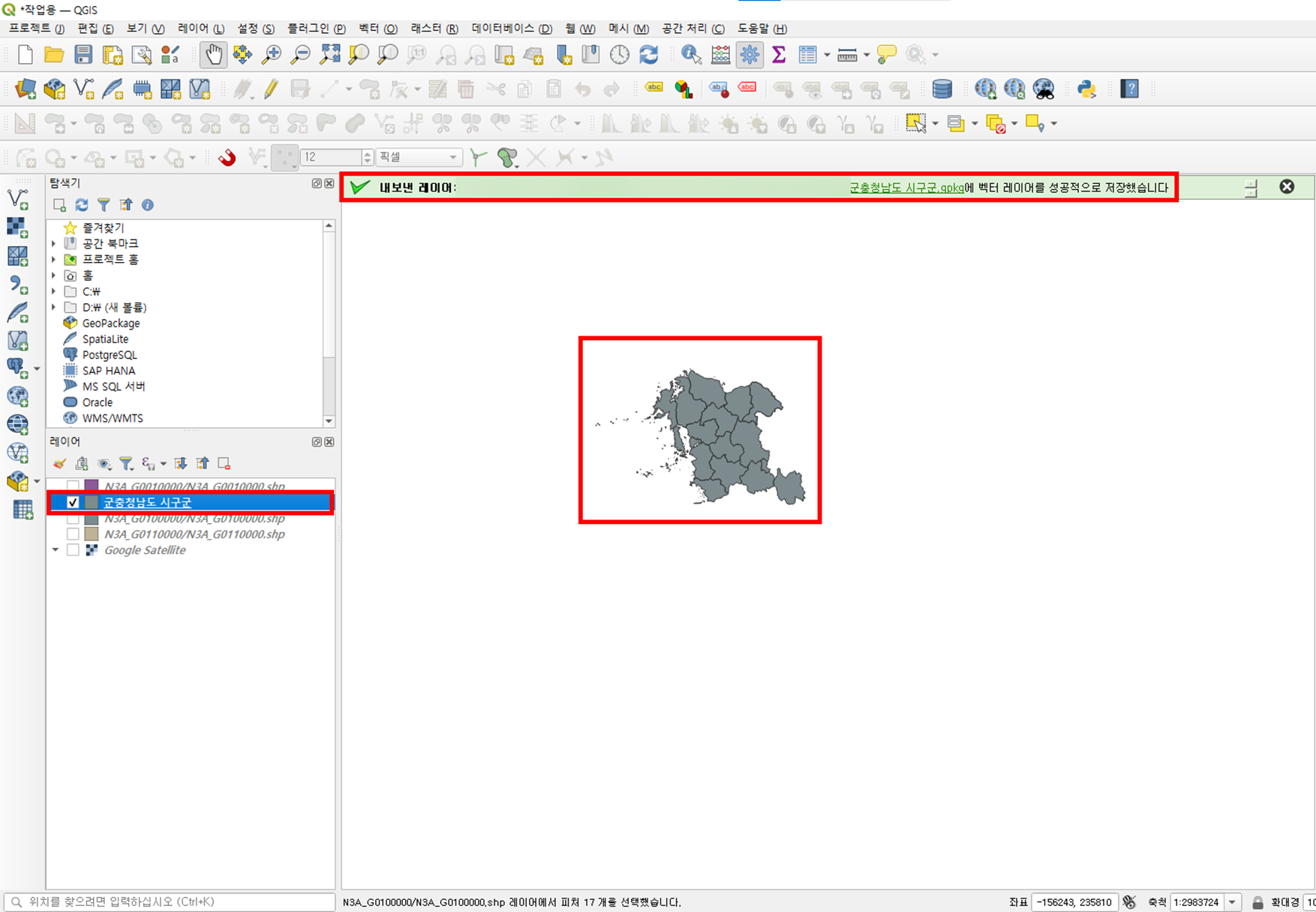Open the Python console icon
This screenshot has width=1316, height=912.
pyautogui.click(x=1086, y=89)
